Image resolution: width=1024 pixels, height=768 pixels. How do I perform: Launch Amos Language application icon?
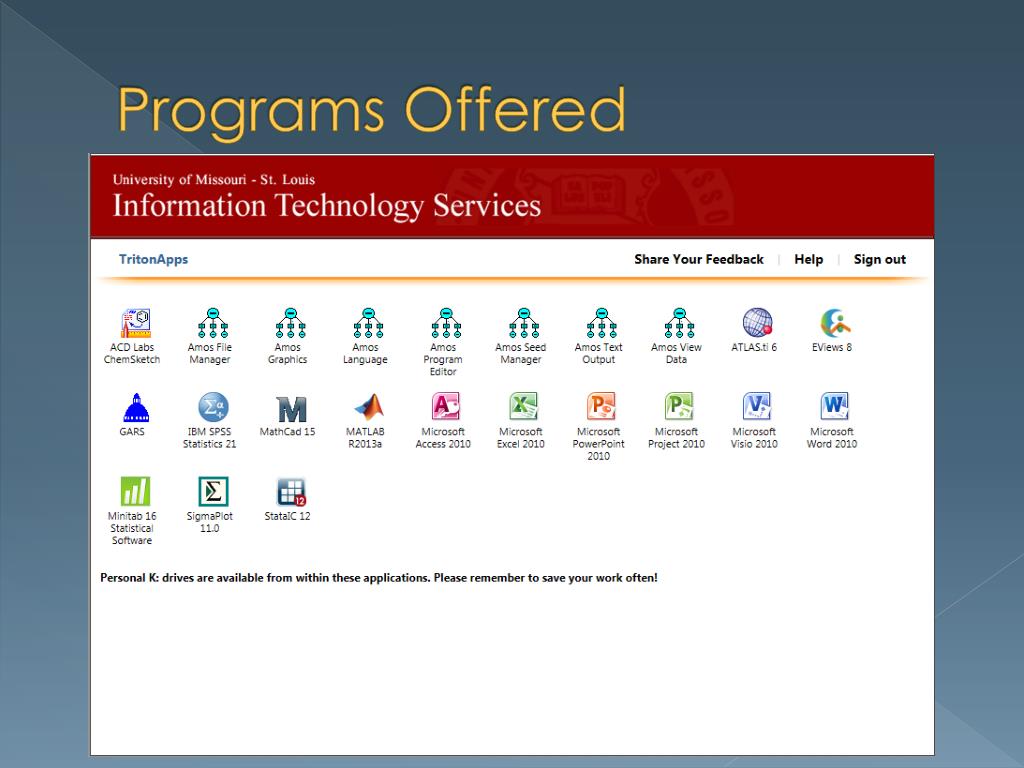click(368, 323)
